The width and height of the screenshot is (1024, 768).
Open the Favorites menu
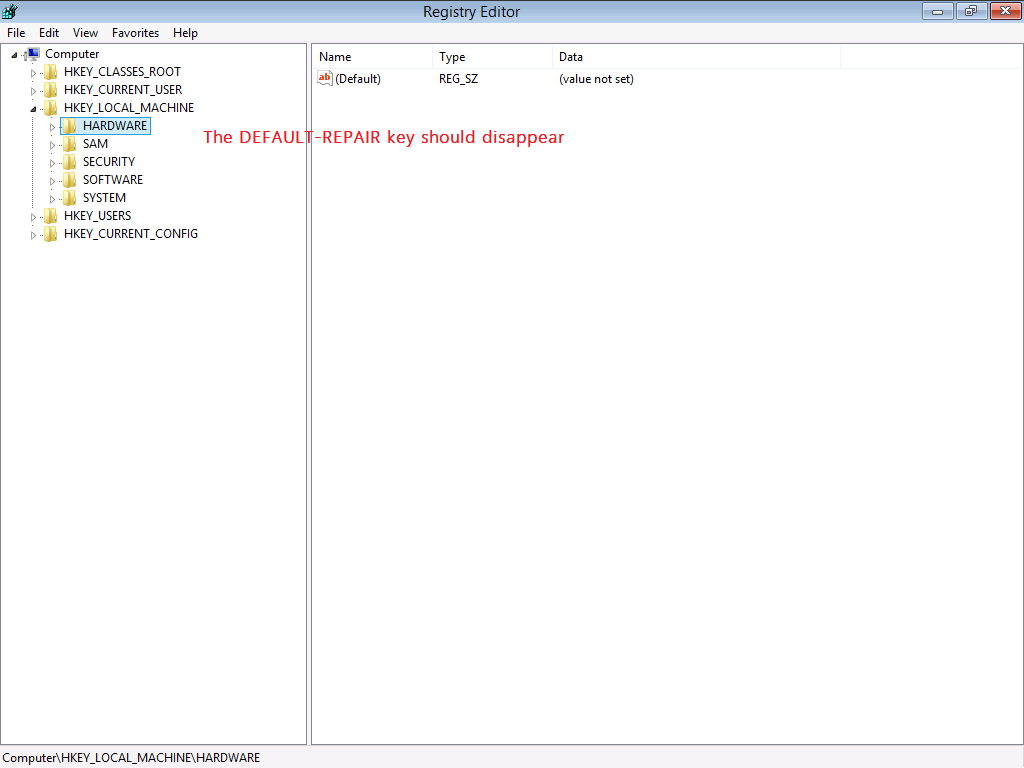135,33
